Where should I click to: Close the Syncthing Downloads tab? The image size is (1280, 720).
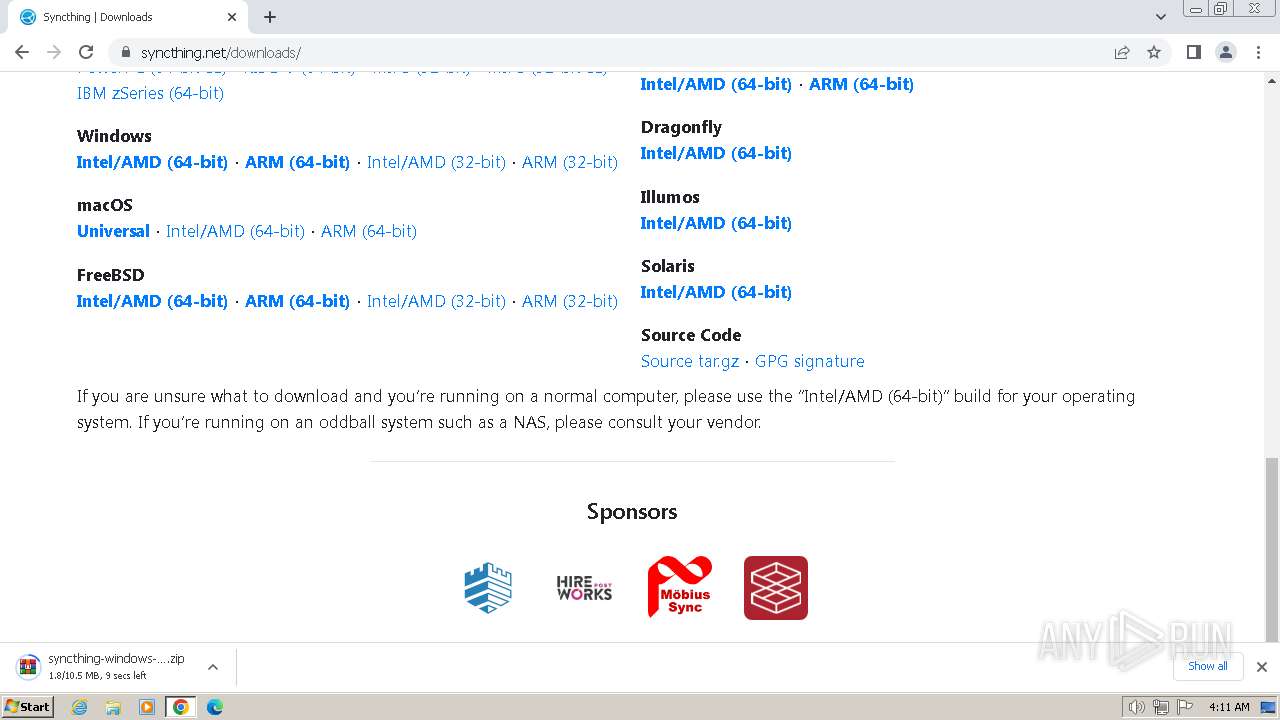[232, 17]
